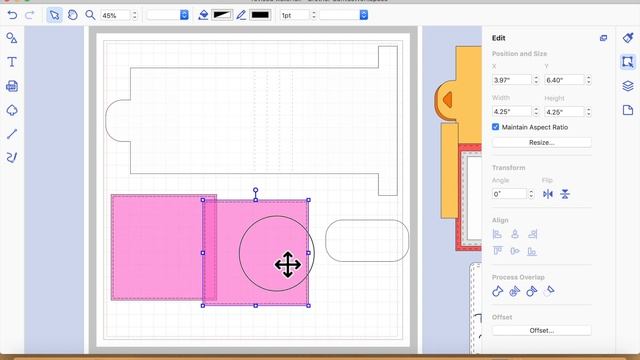
Task: Choose the Select arrow tool
Action: pos(54,15)
